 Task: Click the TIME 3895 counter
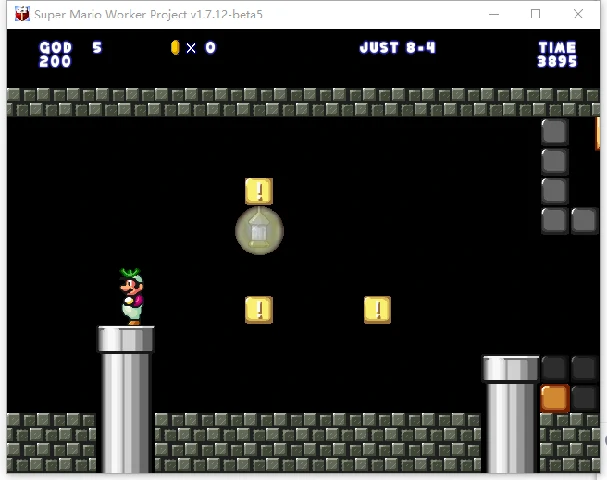point(557,55)
